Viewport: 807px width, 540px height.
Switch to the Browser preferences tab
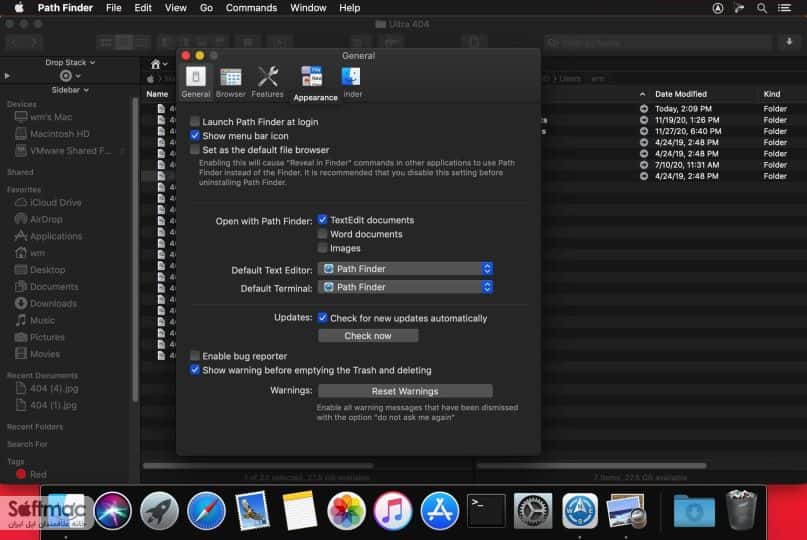(x=231, y=82)
